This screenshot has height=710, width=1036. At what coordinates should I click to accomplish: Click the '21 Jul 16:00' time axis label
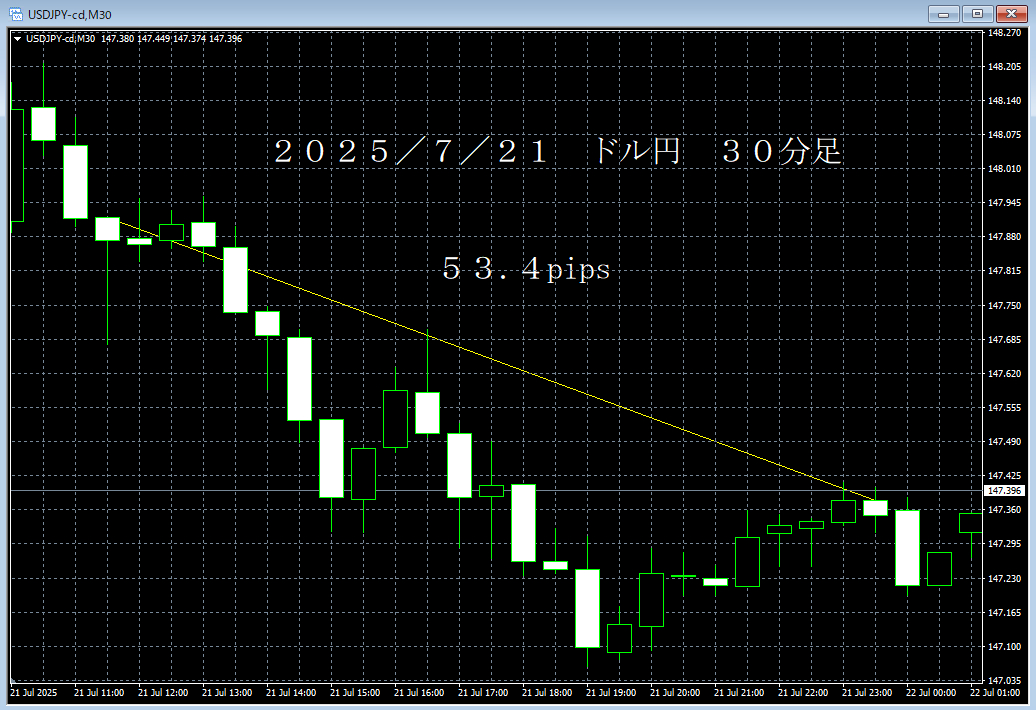coord(420,693)
